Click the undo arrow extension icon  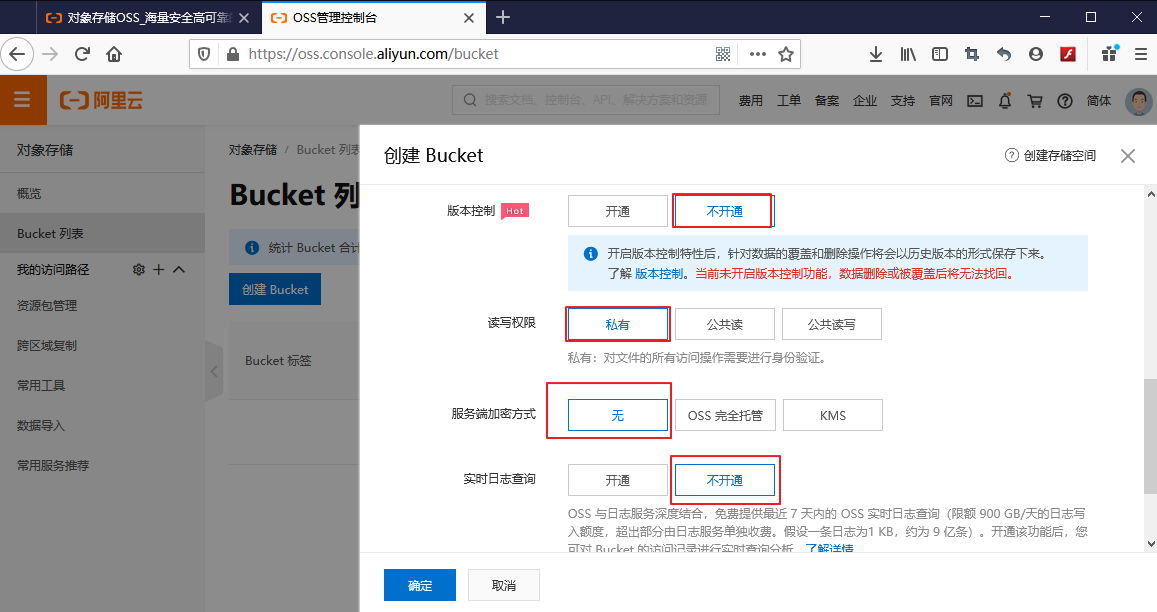(x=1004, y=54)
